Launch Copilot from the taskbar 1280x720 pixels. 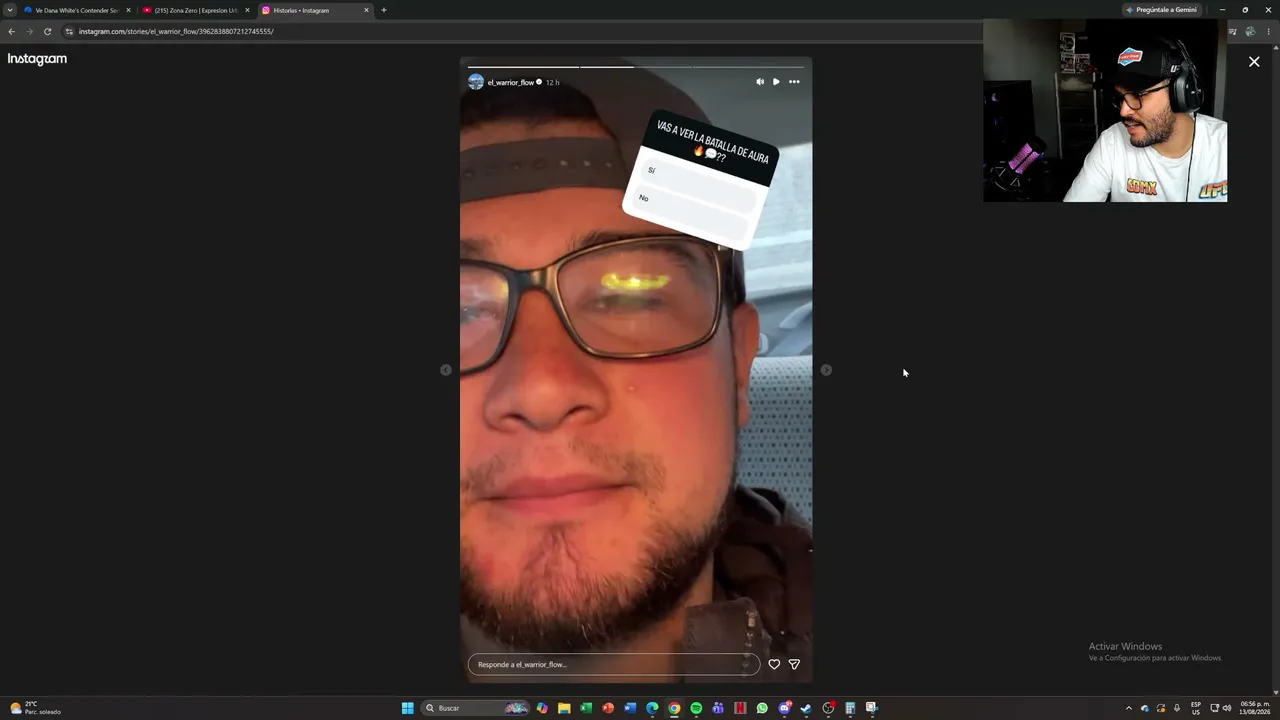pyautogui.click(x=542, y=708)
